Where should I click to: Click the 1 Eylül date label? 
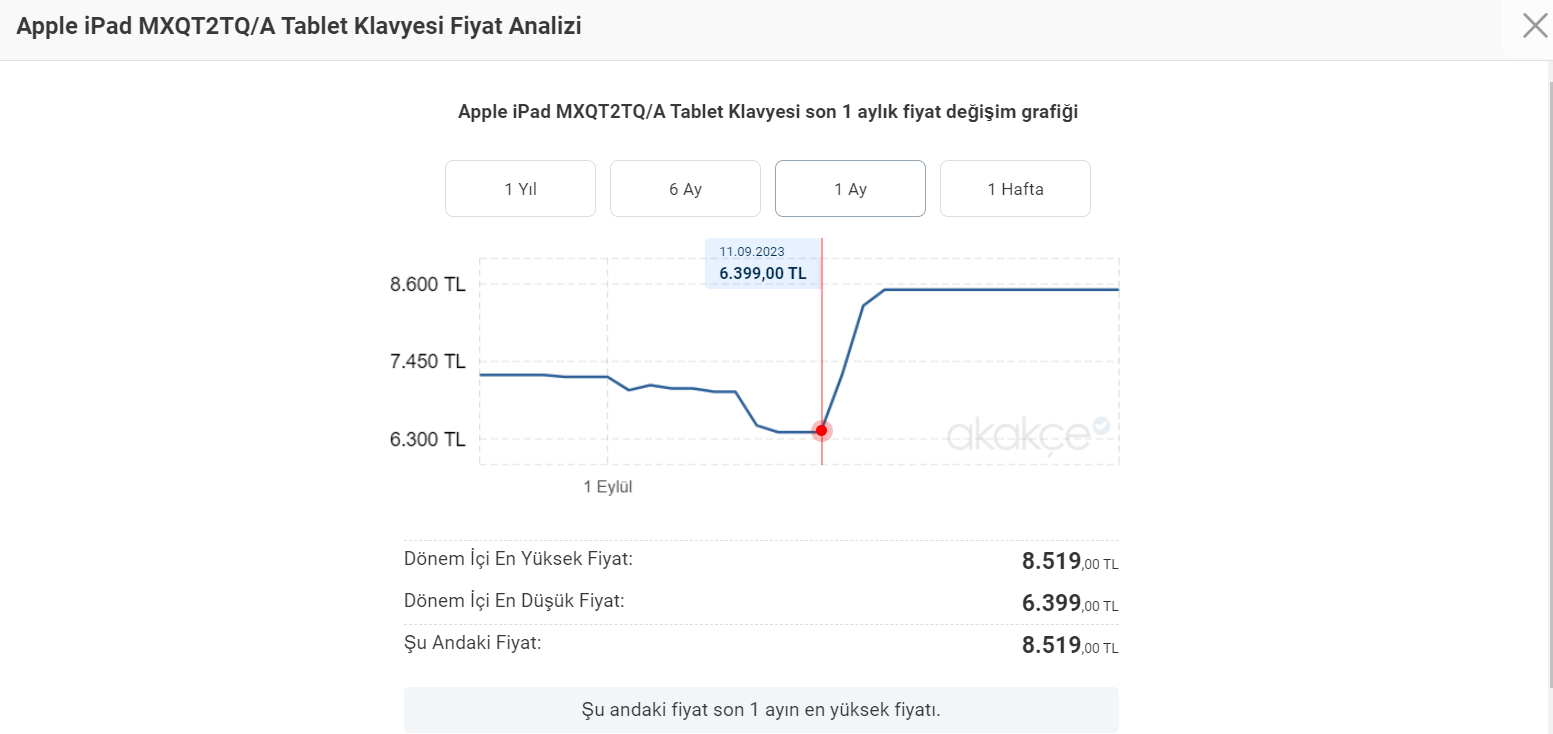pyautogui.click(x=608, y=487)
